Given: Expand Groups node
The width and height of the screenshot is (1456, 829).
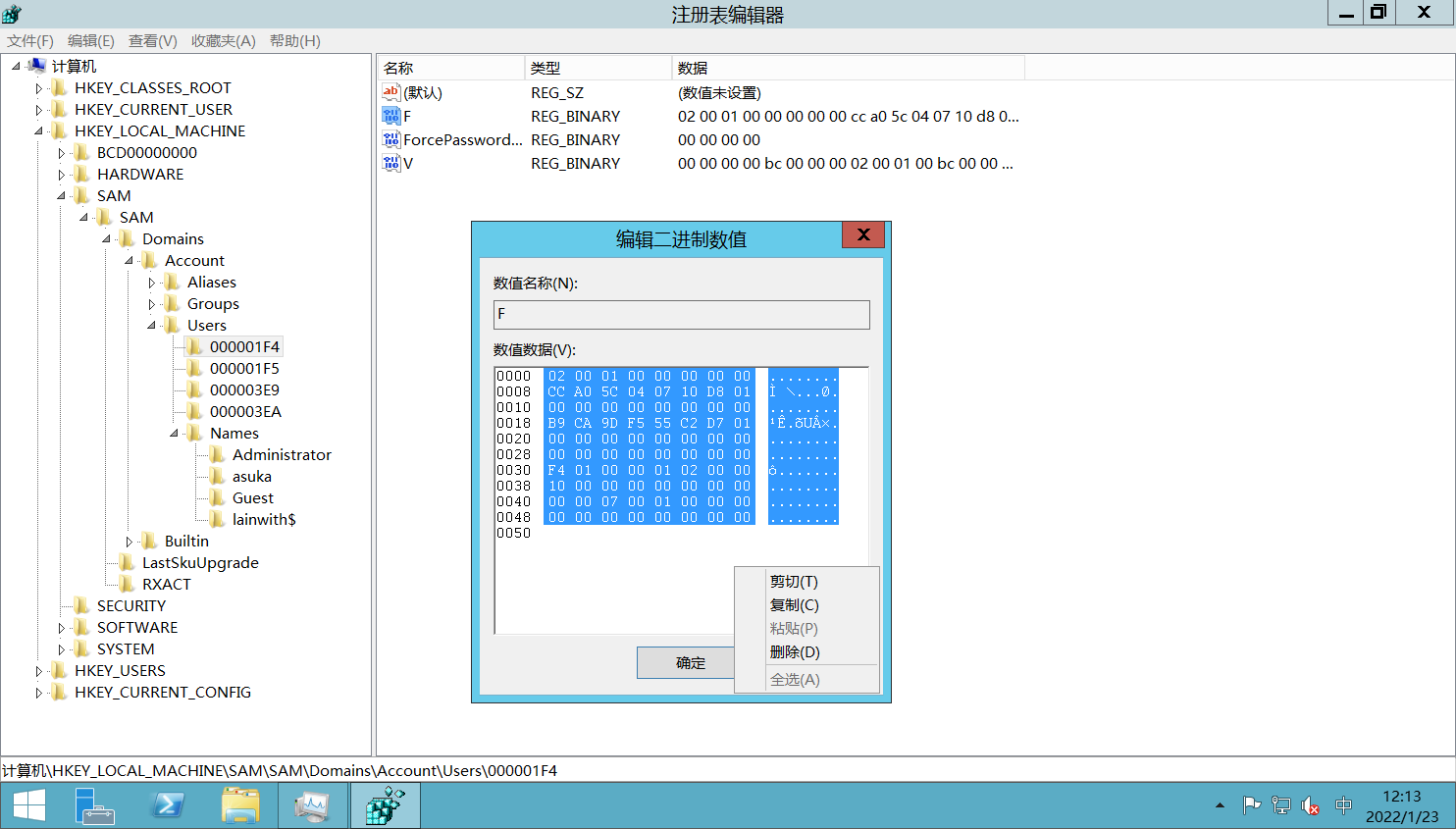Looking at the screenshot, I should (x=152, y=304).
